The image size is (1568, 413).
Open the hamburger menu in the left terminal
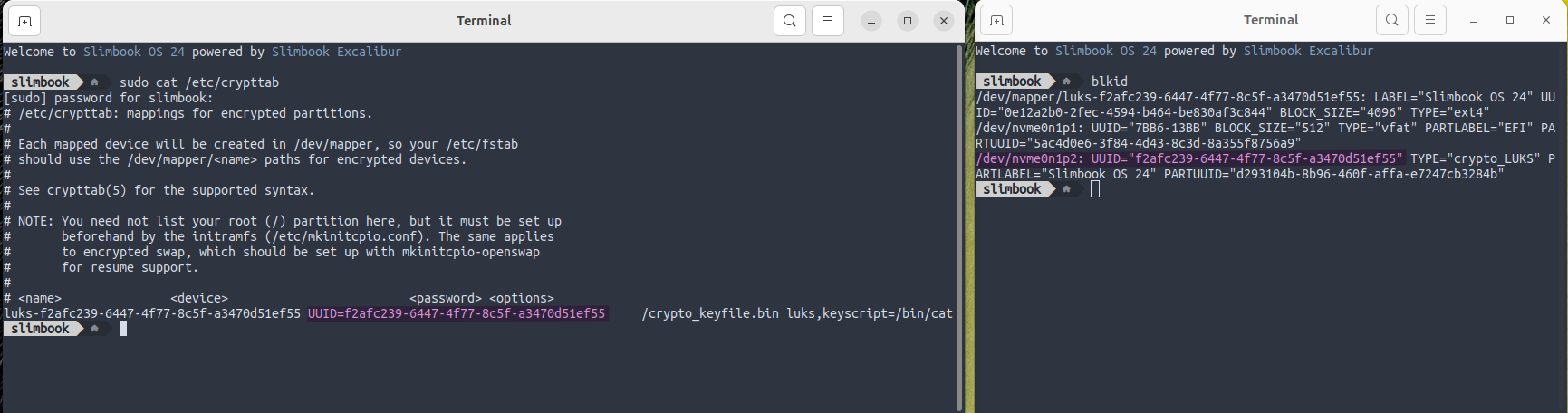coord(828,21)
